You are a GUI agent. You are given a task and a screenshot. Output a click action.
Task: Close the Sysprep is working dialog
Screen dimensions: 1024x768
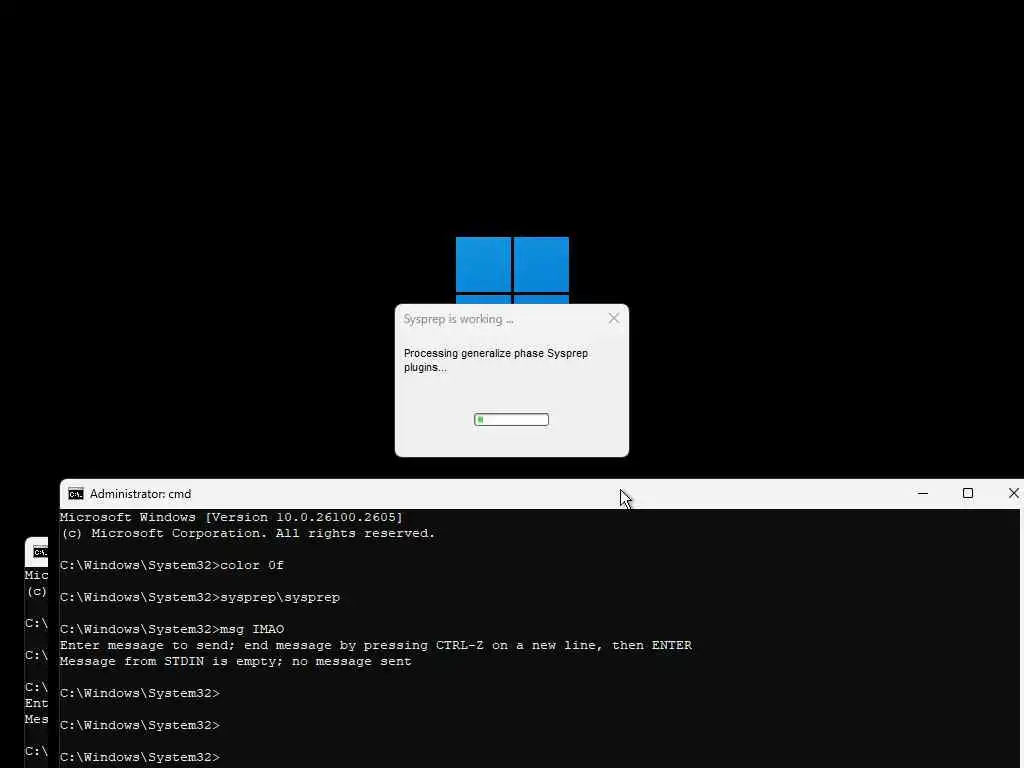(613, 319)
